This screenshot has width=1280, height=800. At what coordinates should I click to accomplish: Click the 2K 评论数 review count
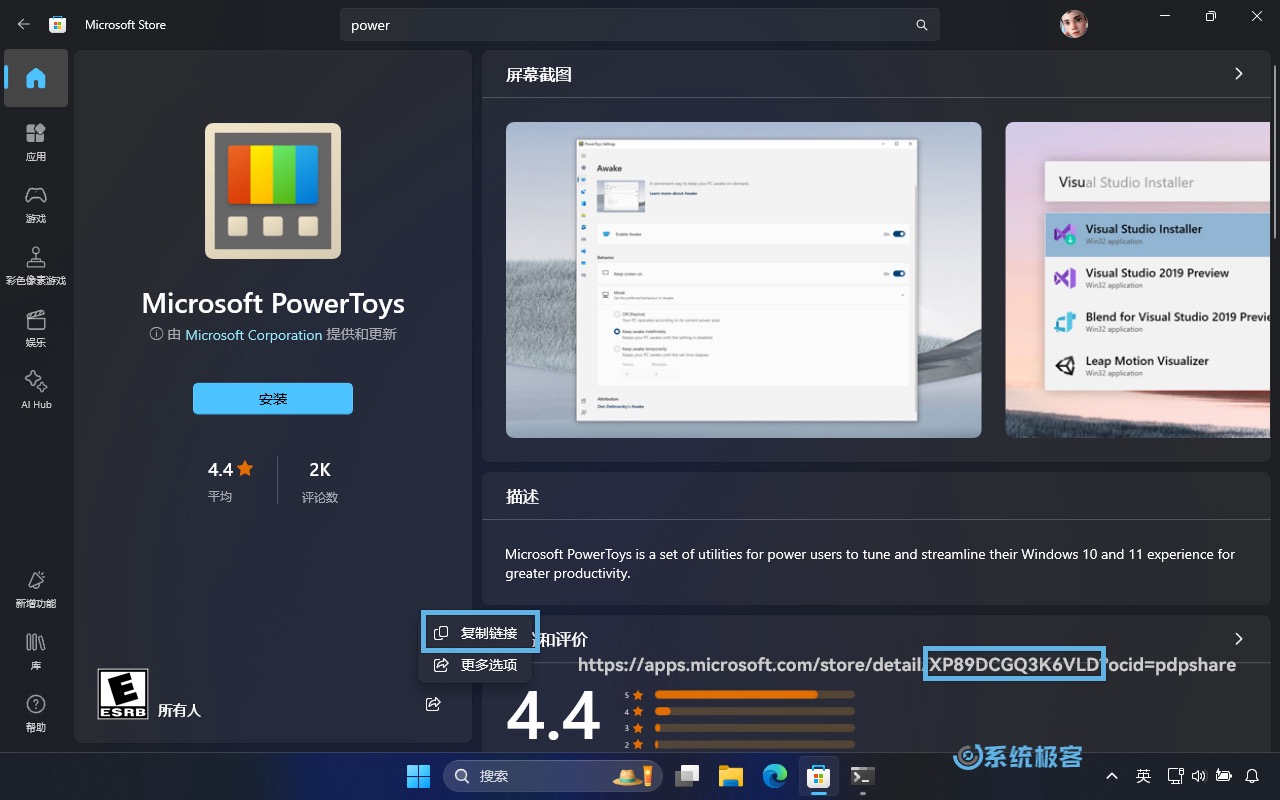(320, 480)
